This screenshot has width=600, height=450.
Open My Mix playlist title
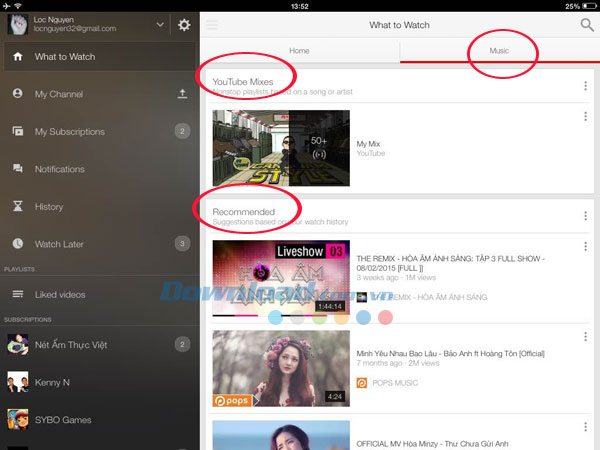(x=368, y=144)
